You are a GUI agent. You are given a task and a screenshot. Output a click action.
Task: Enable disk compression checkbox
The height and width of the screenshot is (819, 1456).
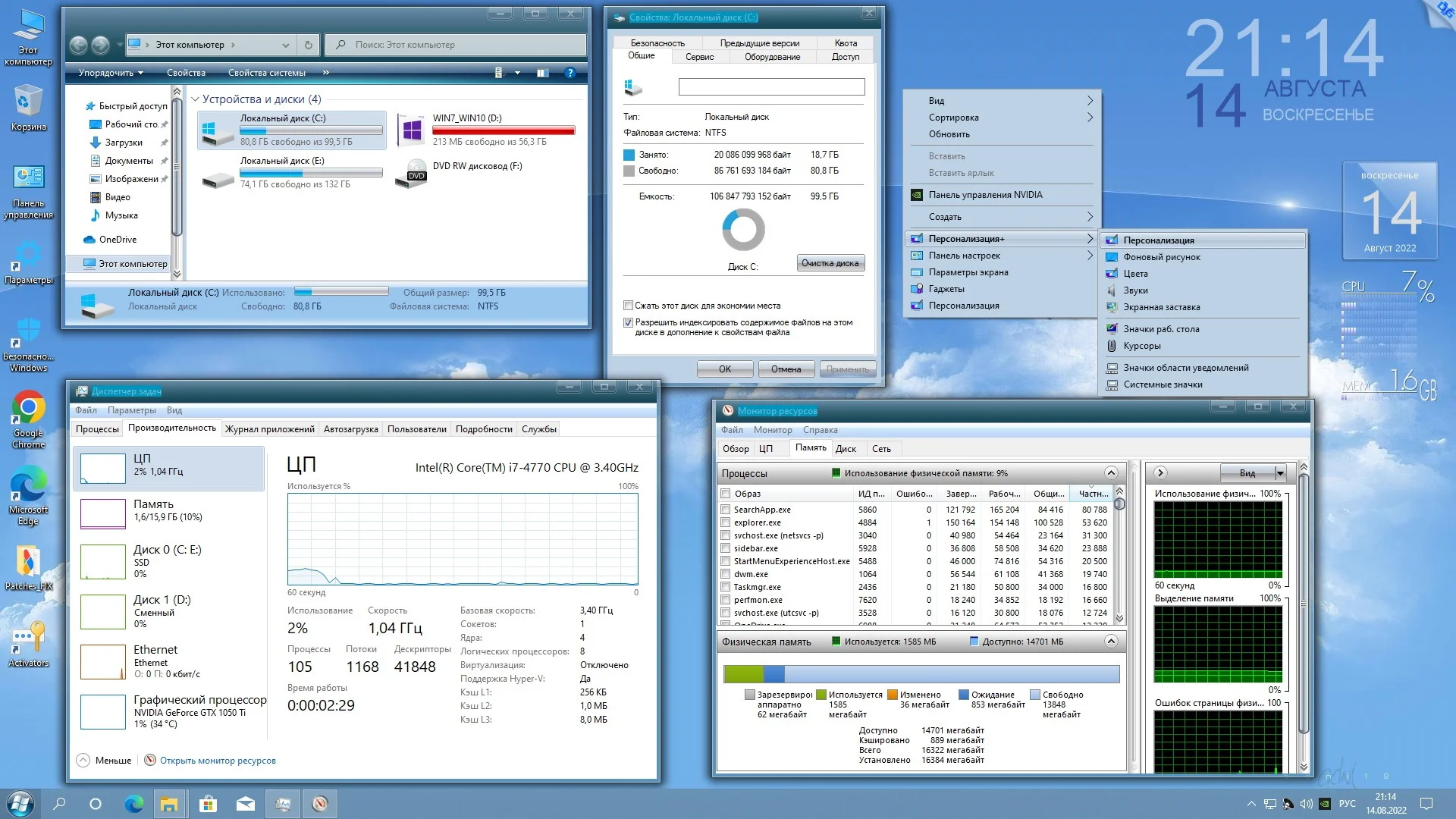(628, 306)
